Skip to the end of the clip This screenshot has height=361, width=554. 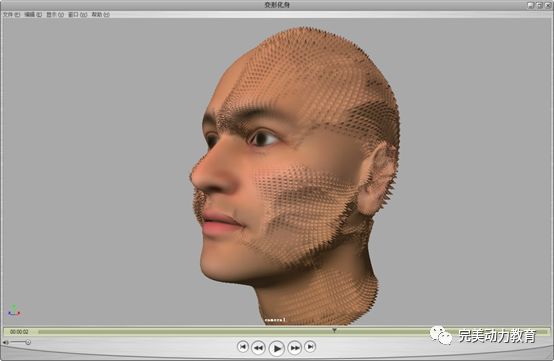coord(310,347)
